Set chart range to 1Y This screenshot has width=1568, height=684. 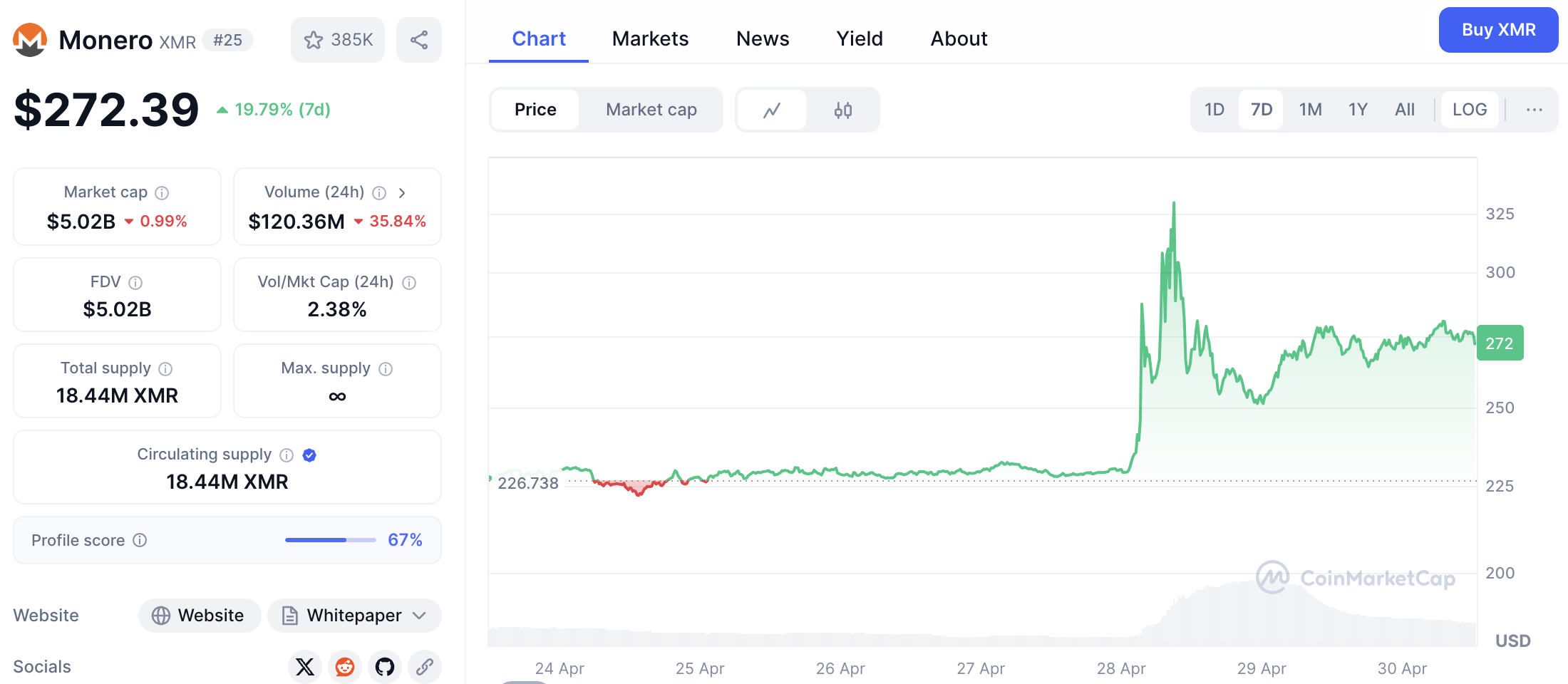click(x=1358, y=110)
